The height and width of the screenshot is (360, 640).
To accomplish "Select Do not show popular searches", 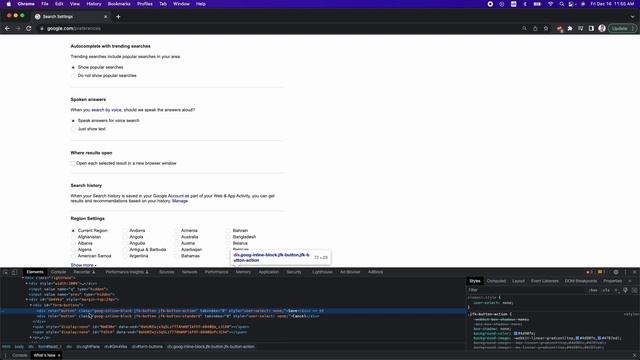I will click(x=73, y=76).
